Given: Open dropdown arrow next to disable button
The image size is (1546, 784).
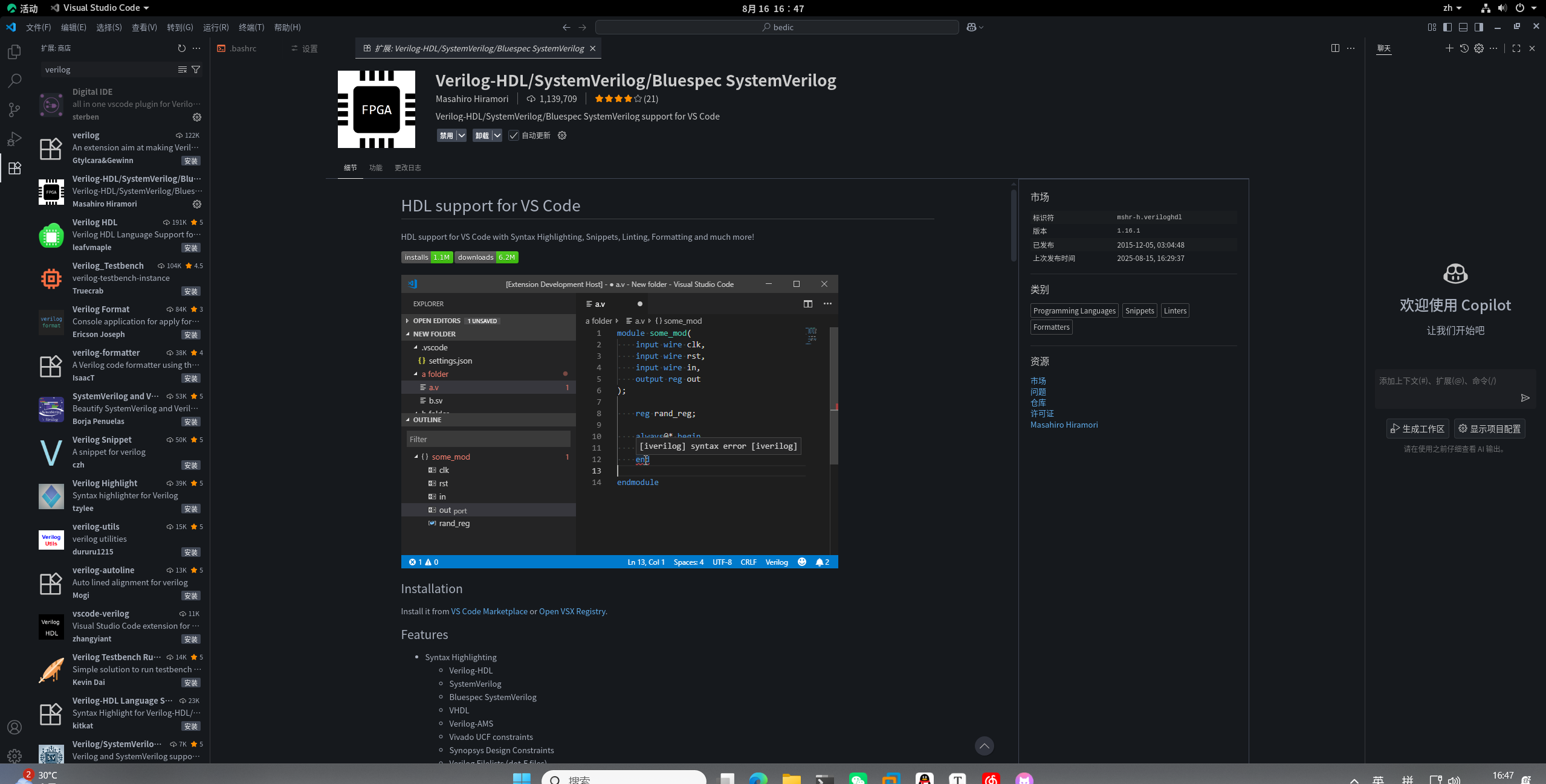Looking at the screenshot, I should pyautogui.click(x=461, y=135).
